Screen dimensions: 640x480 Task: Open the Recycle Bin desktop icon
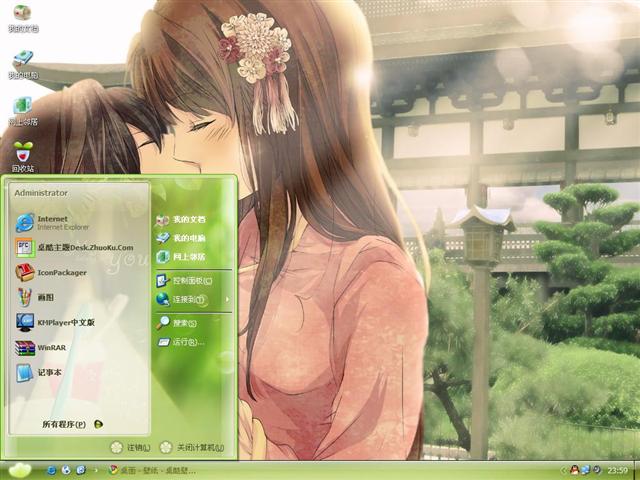tap(22, 157)
